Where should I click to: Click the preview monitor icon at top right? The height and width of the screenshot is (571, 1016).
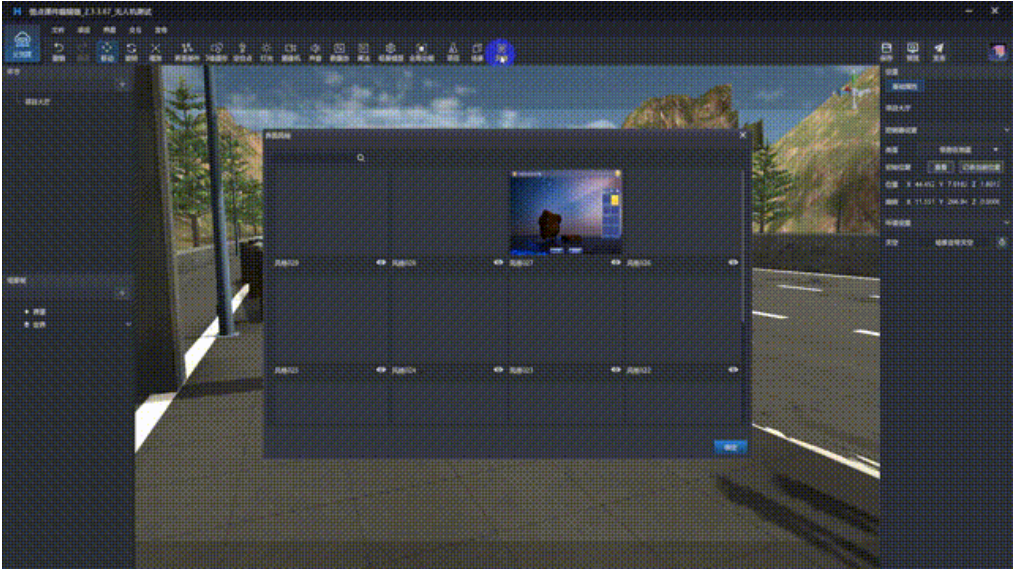click(x=912, y=51)
